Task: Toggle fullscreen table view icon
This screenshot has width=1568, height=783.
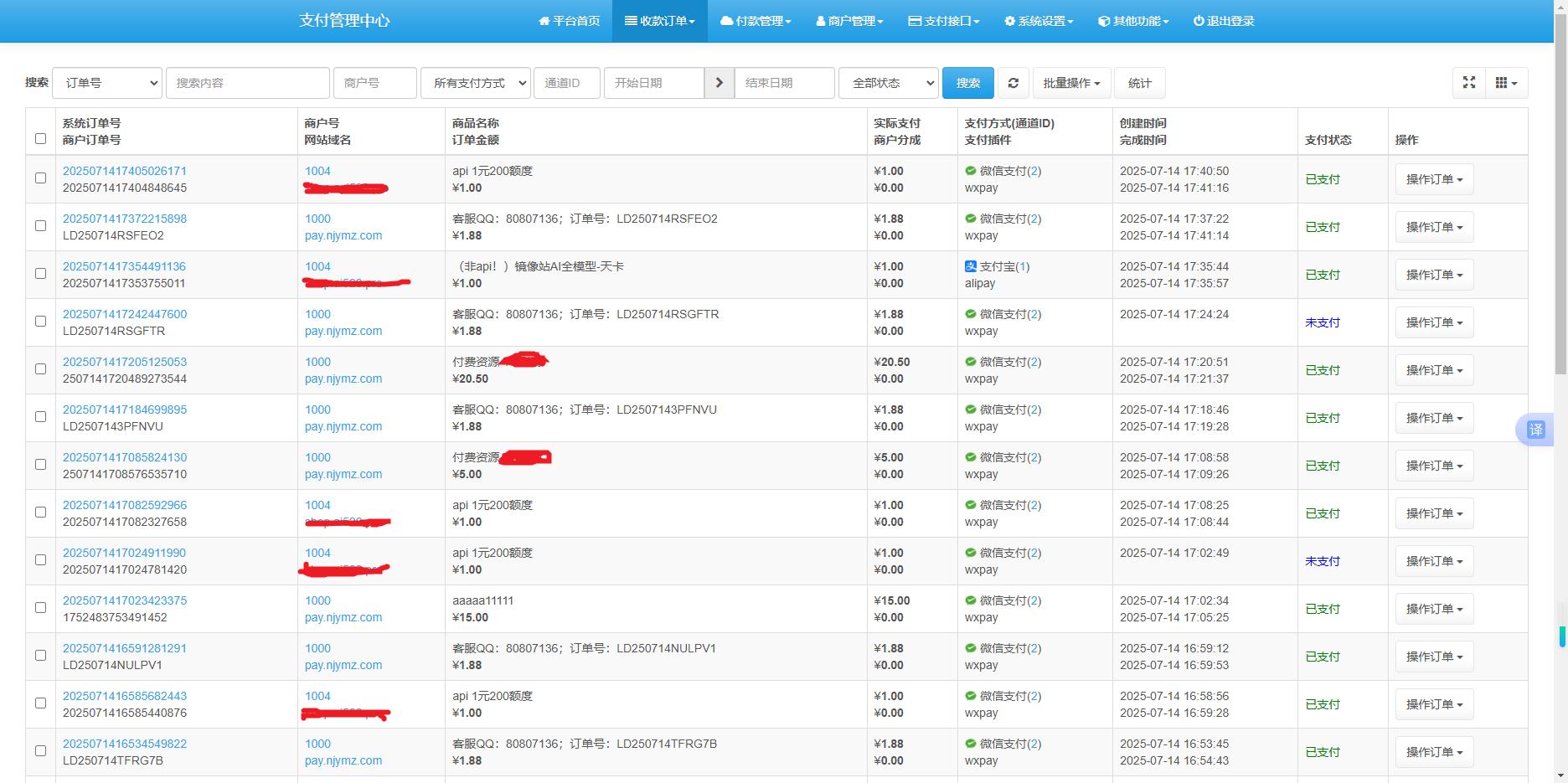Action: pos(1468,83)
